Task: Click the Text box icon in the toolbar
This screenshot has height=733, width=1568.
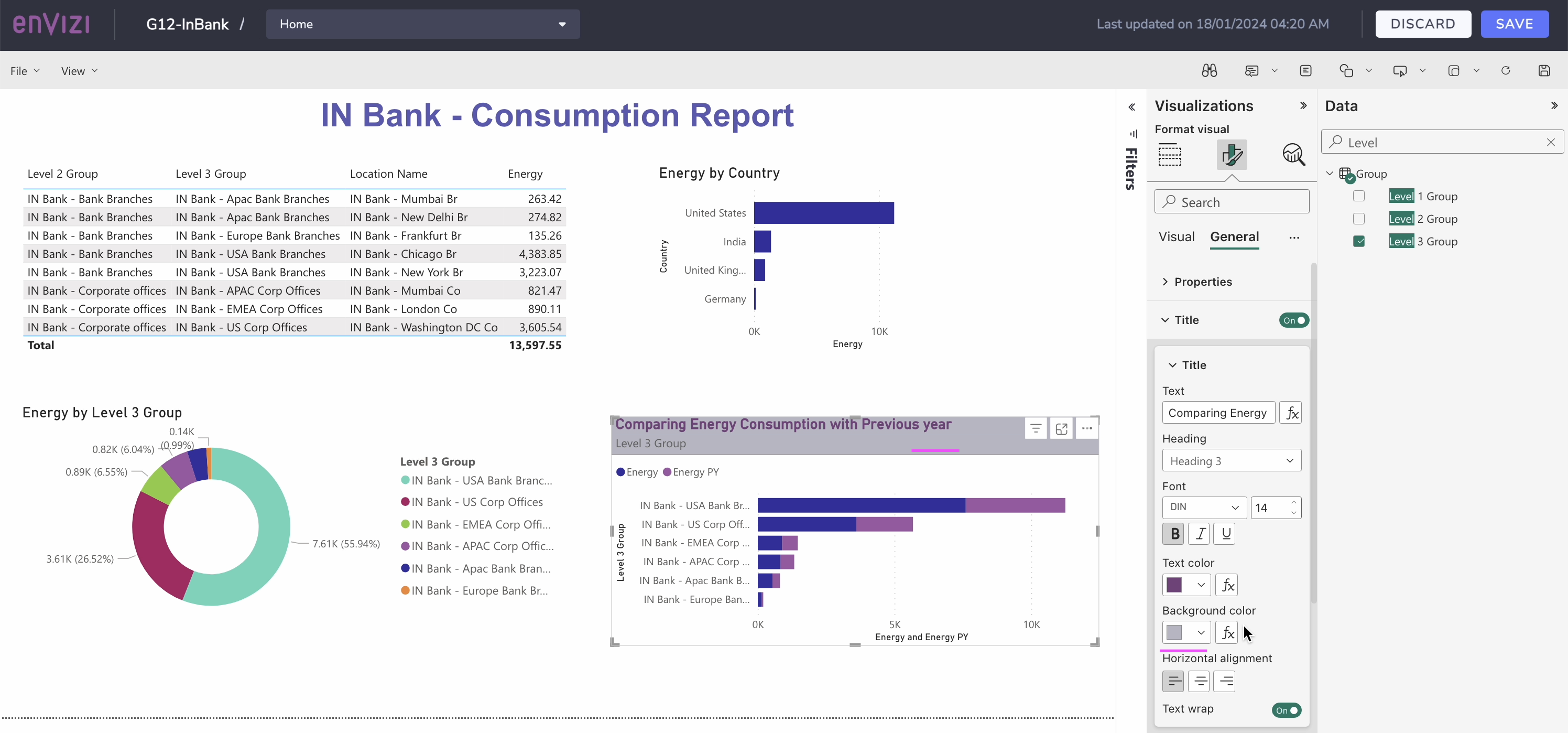Action: (1305, 70)
